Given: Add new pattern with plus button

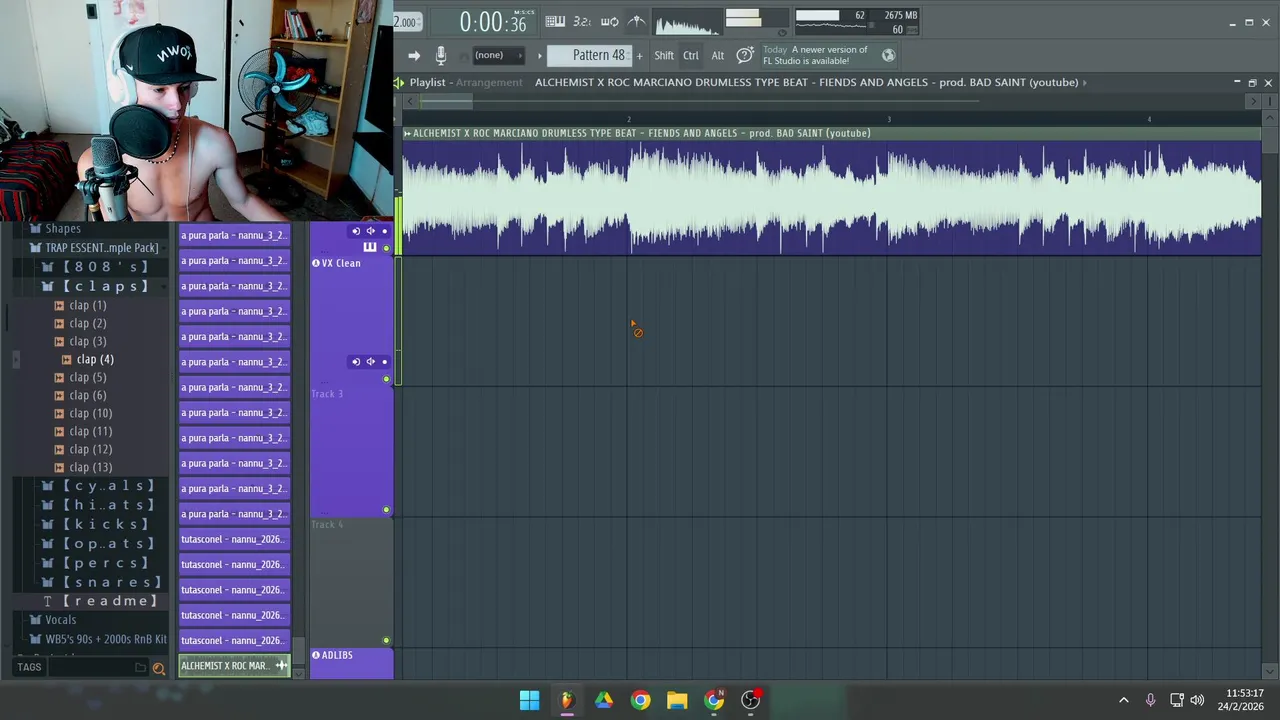Looking at the screenshot, I should click(639, 55).
